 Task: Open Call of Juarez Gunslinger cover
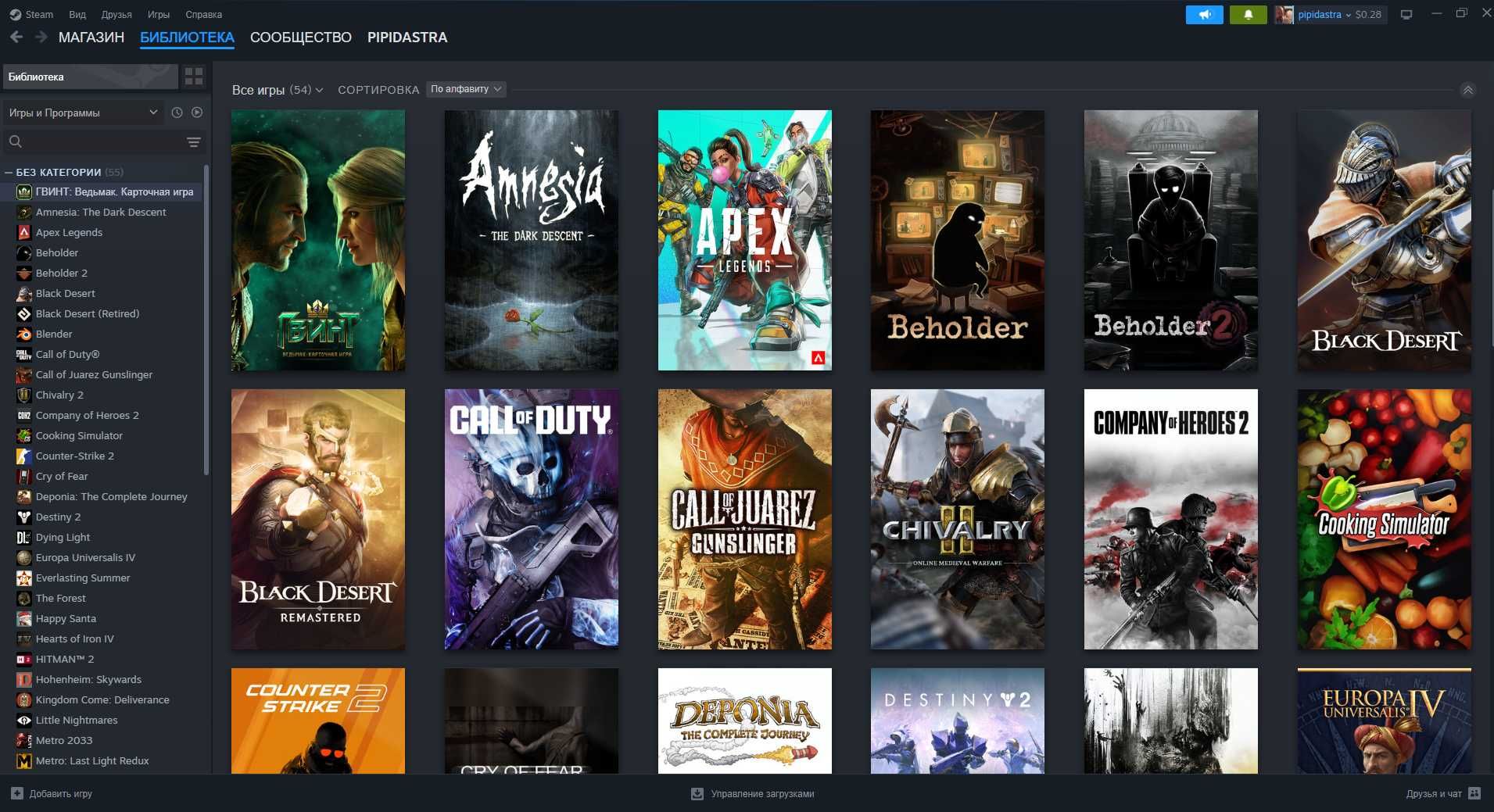[745, 519]
